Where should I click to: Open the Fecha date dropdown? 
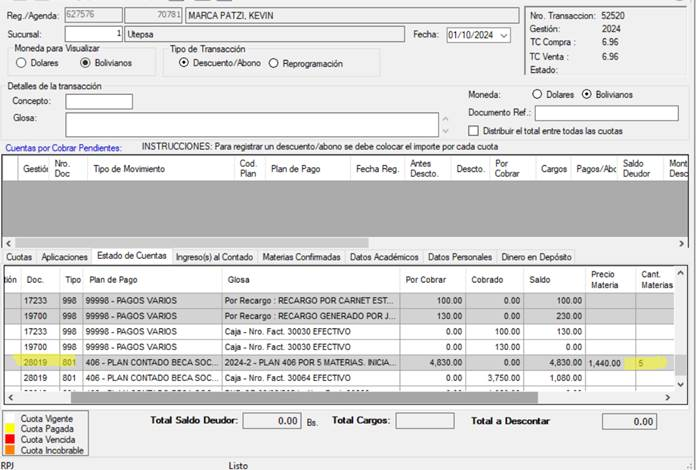504,36
